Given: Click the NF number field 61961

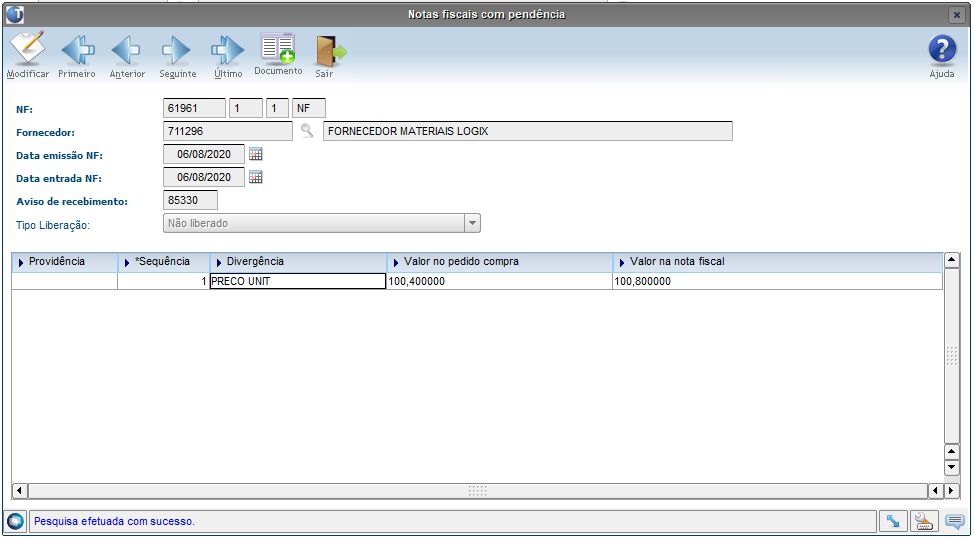Looking at the screenshot, I should (194, 108).
